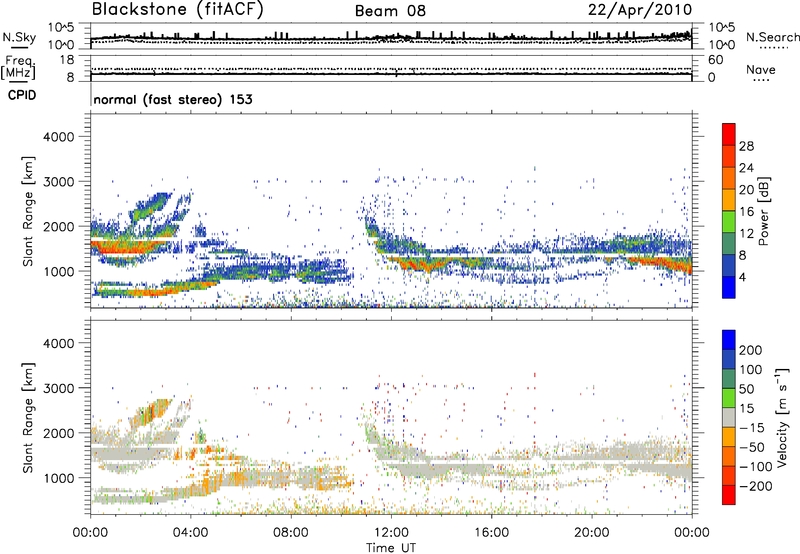800x554 pixels.
Task: Click the '4' label on Power color bar
Action: coord(742,278)
